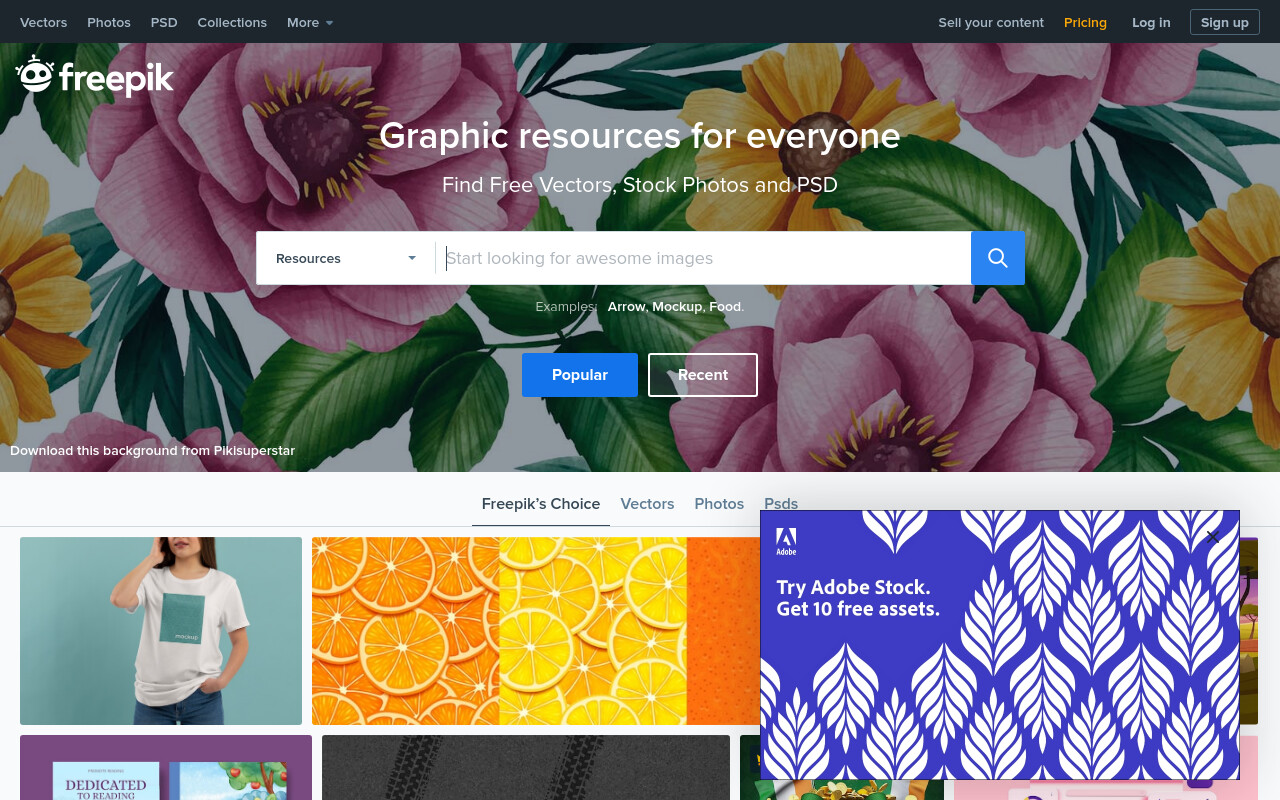The image size is (1280, 800).
Task: Click the Mockup example search term
Action: point(677,306)
